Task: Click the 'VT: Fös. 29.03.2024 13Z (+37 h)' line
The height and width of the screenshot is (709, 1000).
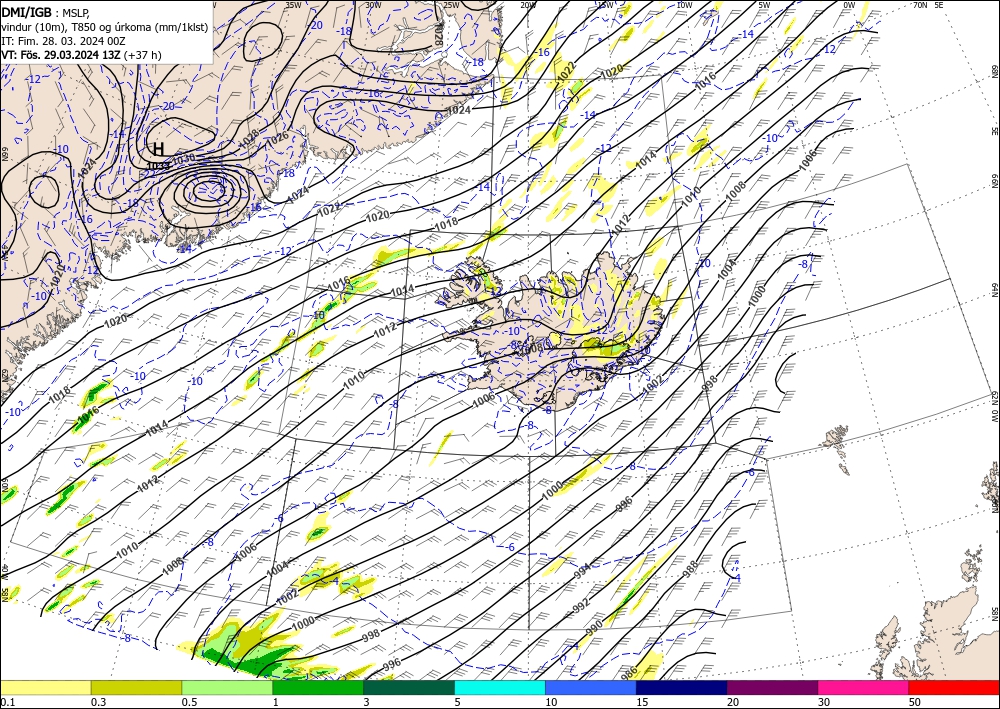Action: point(82,55)
